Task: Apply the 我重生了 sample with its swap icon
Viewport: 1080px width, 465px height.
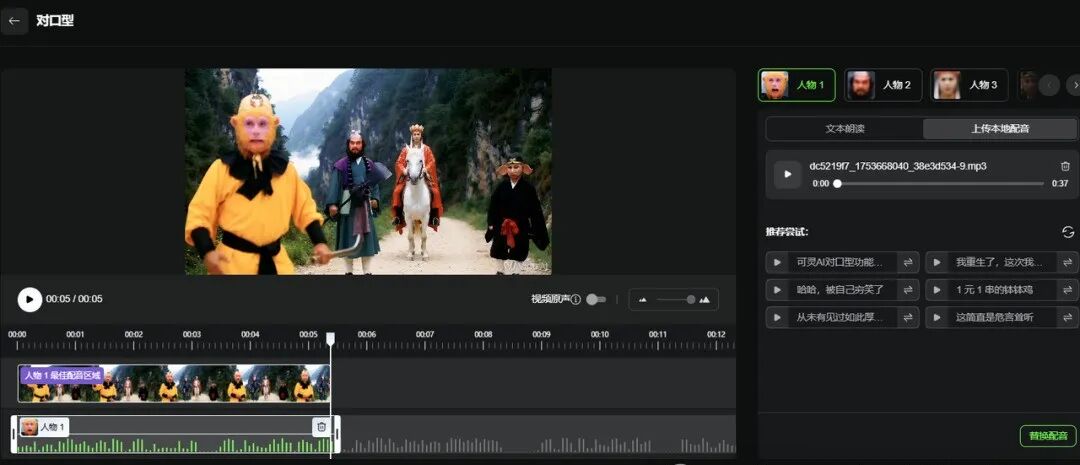Action: coord(1068,262)
